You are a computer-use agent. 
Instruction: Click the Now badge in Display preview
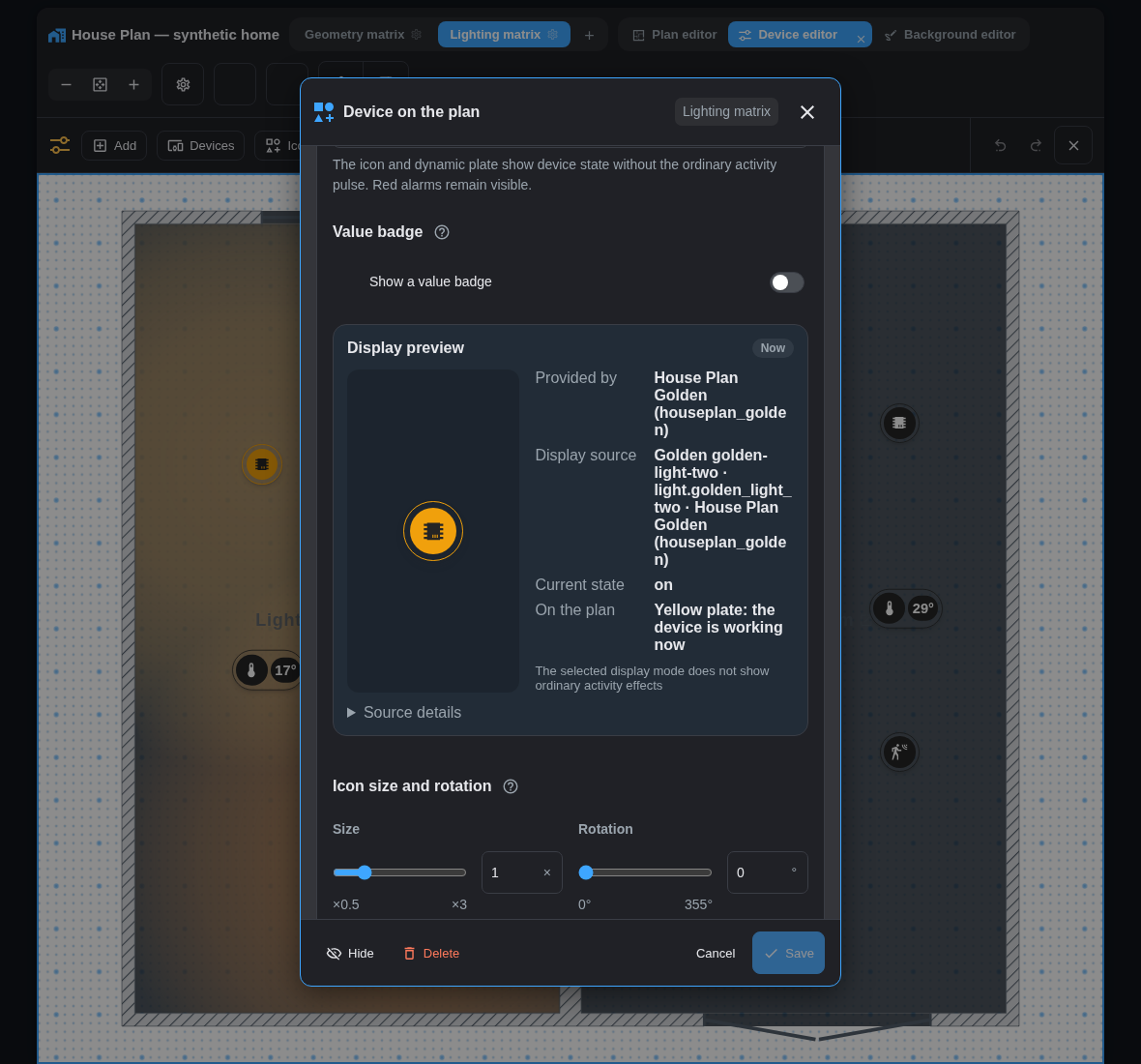[x=773, y=348]
